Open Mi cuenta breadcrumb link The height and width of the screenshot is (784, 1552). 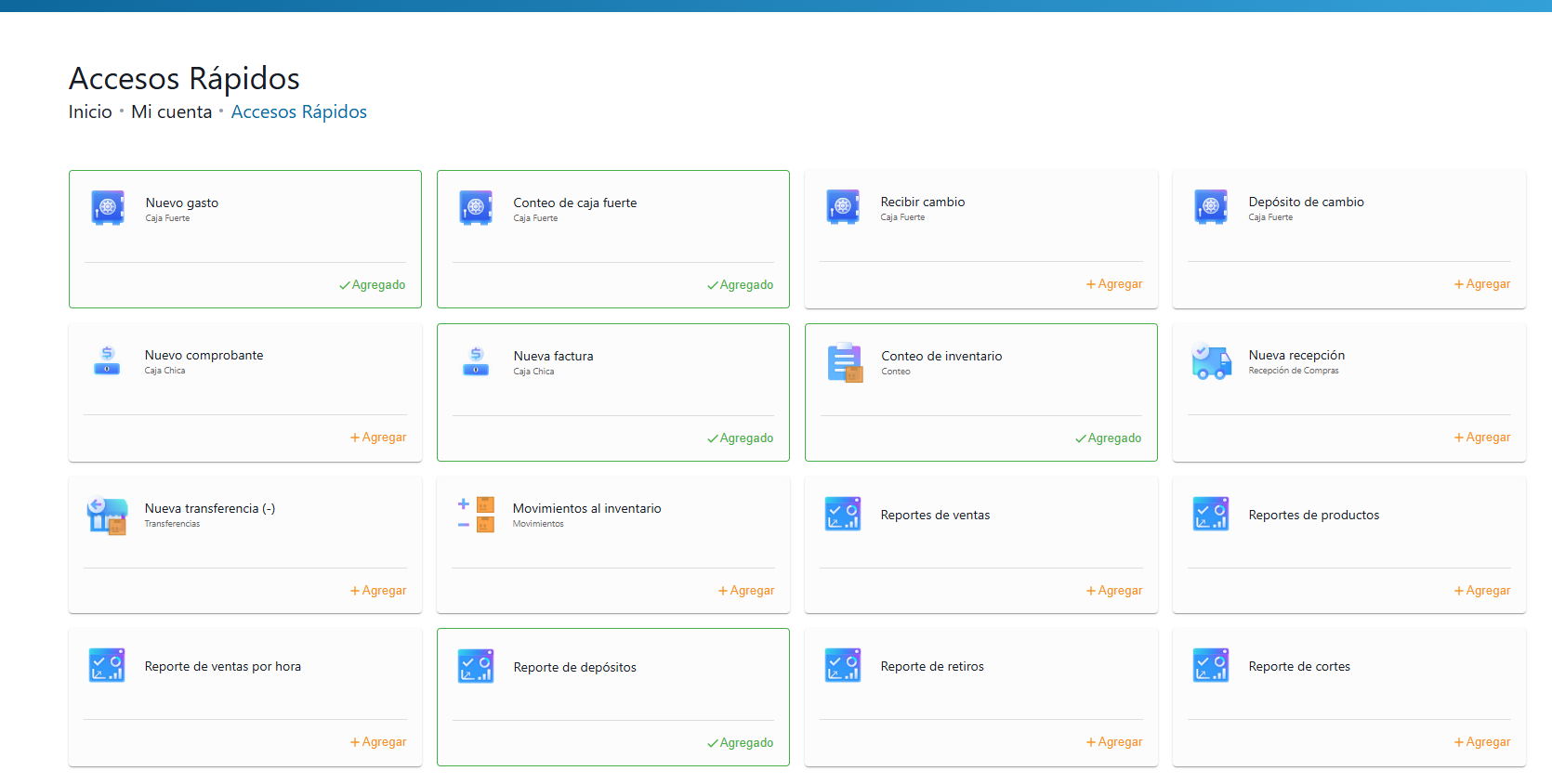[172, 112]
